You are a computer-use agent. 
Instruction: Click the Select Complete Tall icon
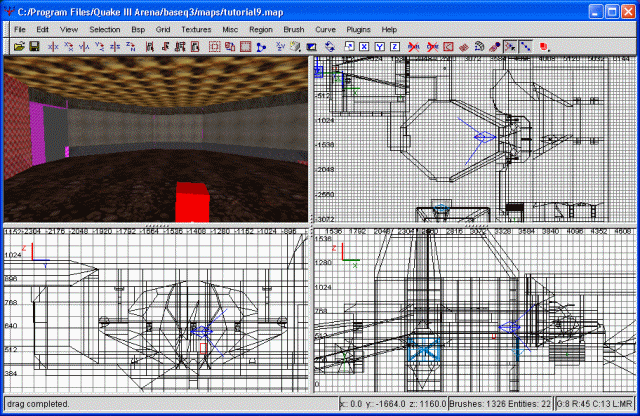click(149, 47)
